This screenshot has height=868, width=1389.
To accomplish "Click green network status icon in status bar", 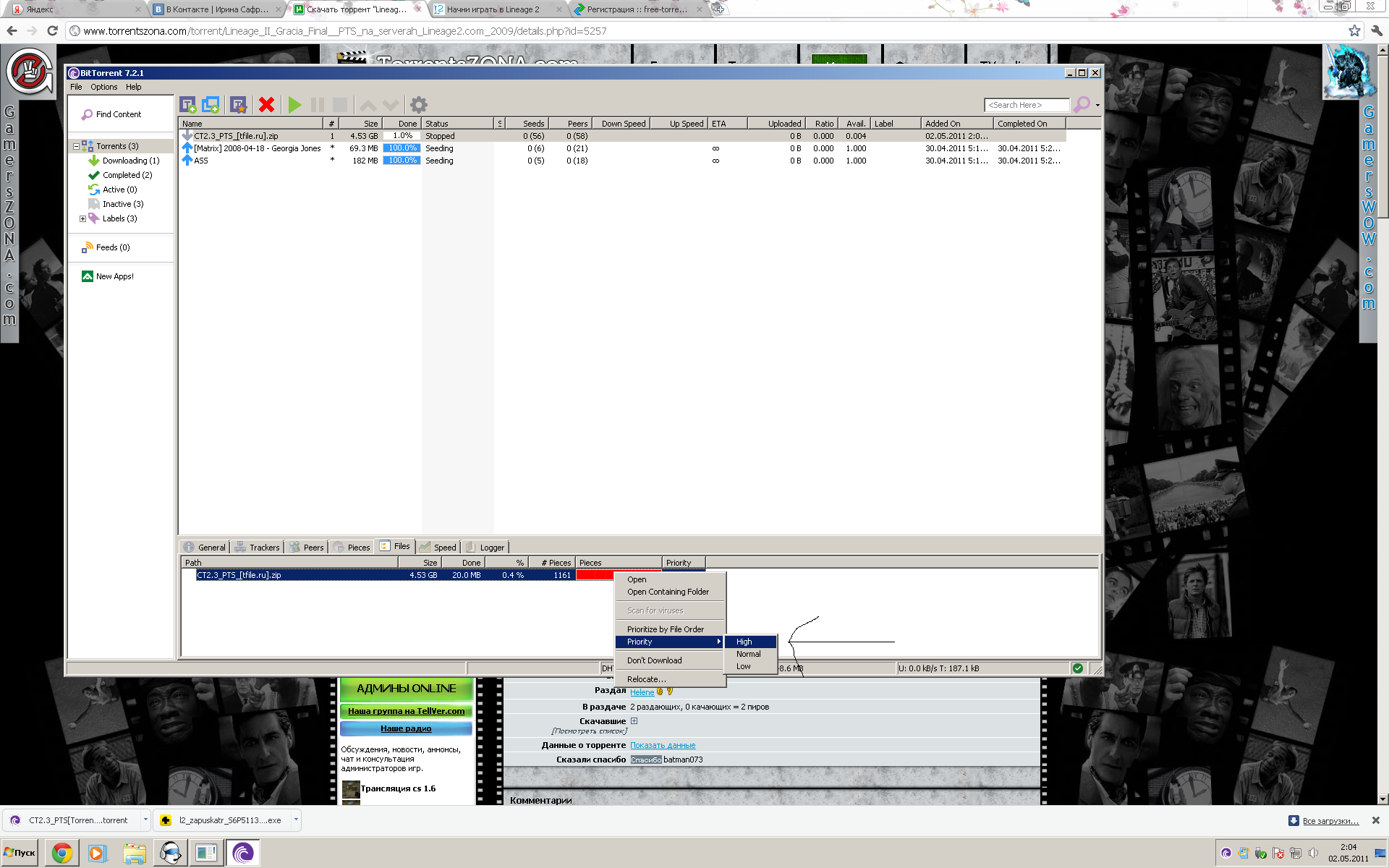I will tap(1078, 668).
